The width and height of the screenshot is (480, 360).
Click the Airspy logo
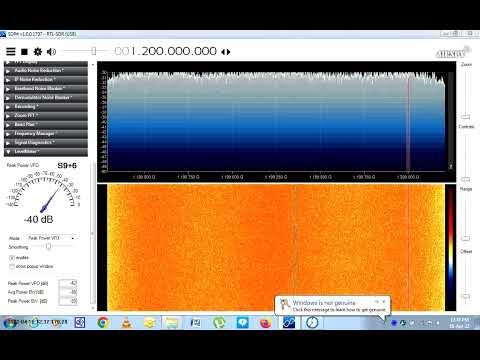pos(453,53)
